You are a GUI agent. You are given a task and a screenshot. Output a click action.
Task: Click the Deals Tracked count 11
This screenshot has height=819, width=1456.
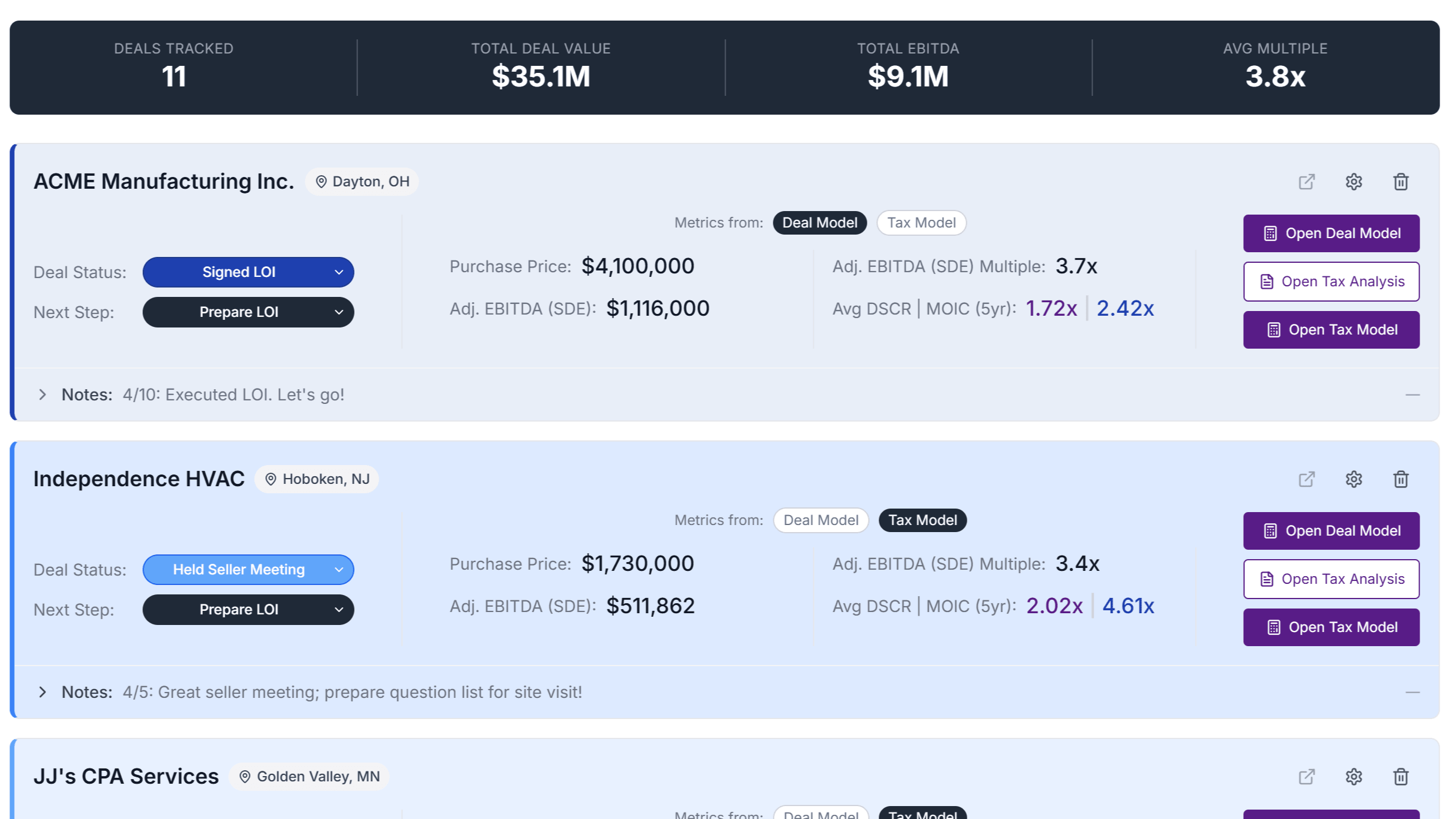[174, 76]
